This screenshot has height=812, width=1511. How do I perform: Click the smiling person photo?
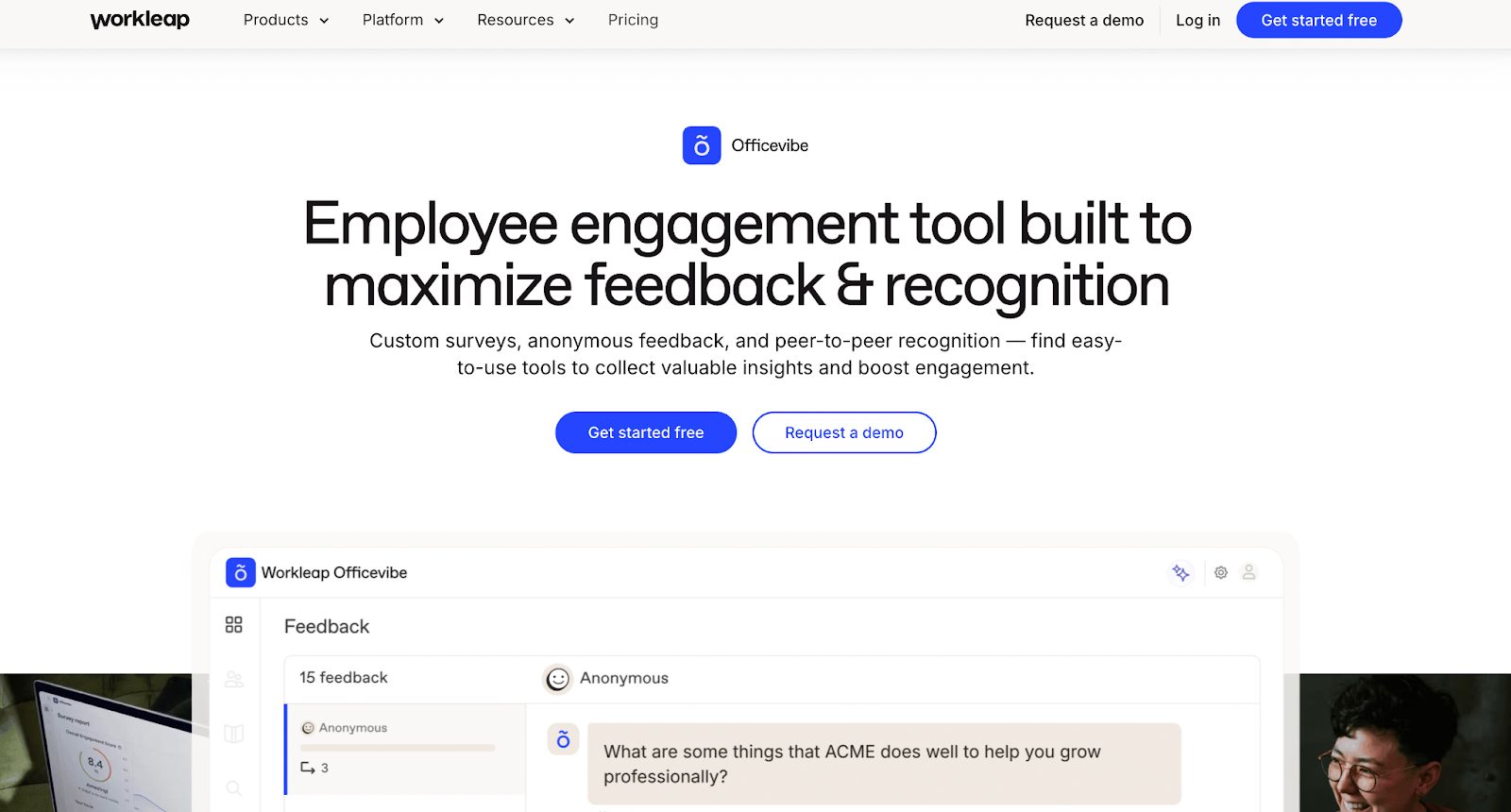(1405, 742)
